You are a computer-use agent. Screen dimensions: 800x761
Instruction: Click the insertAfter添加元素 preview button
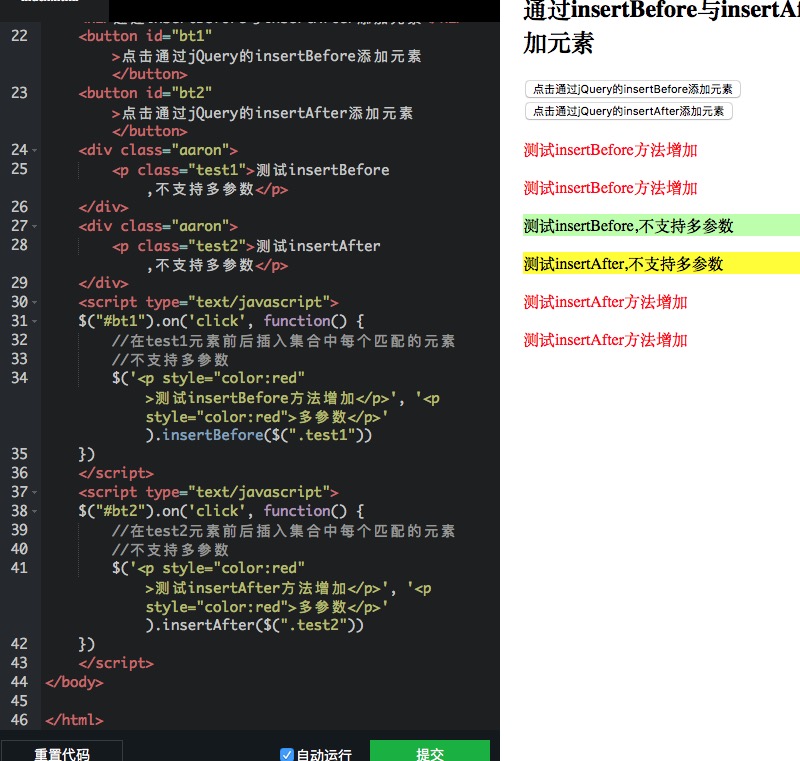[x=629, y=111]
